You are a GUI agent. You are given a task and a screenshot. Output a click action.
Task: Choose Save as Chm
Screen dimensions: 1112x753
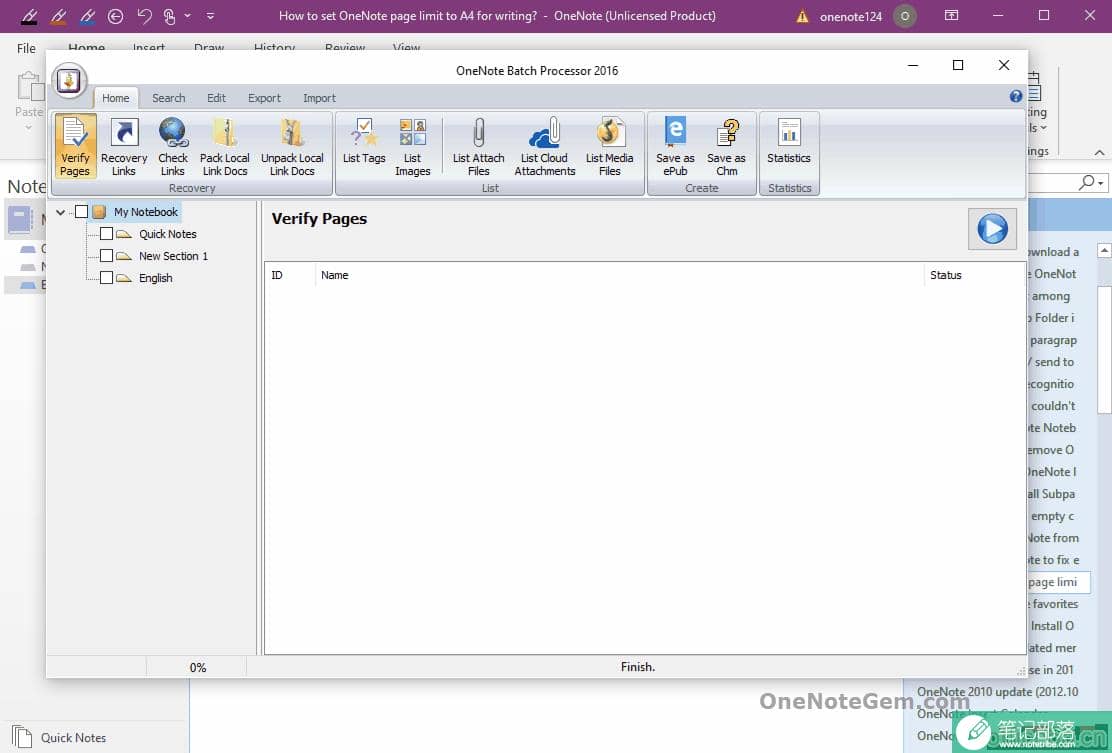[x=726, y=147]
